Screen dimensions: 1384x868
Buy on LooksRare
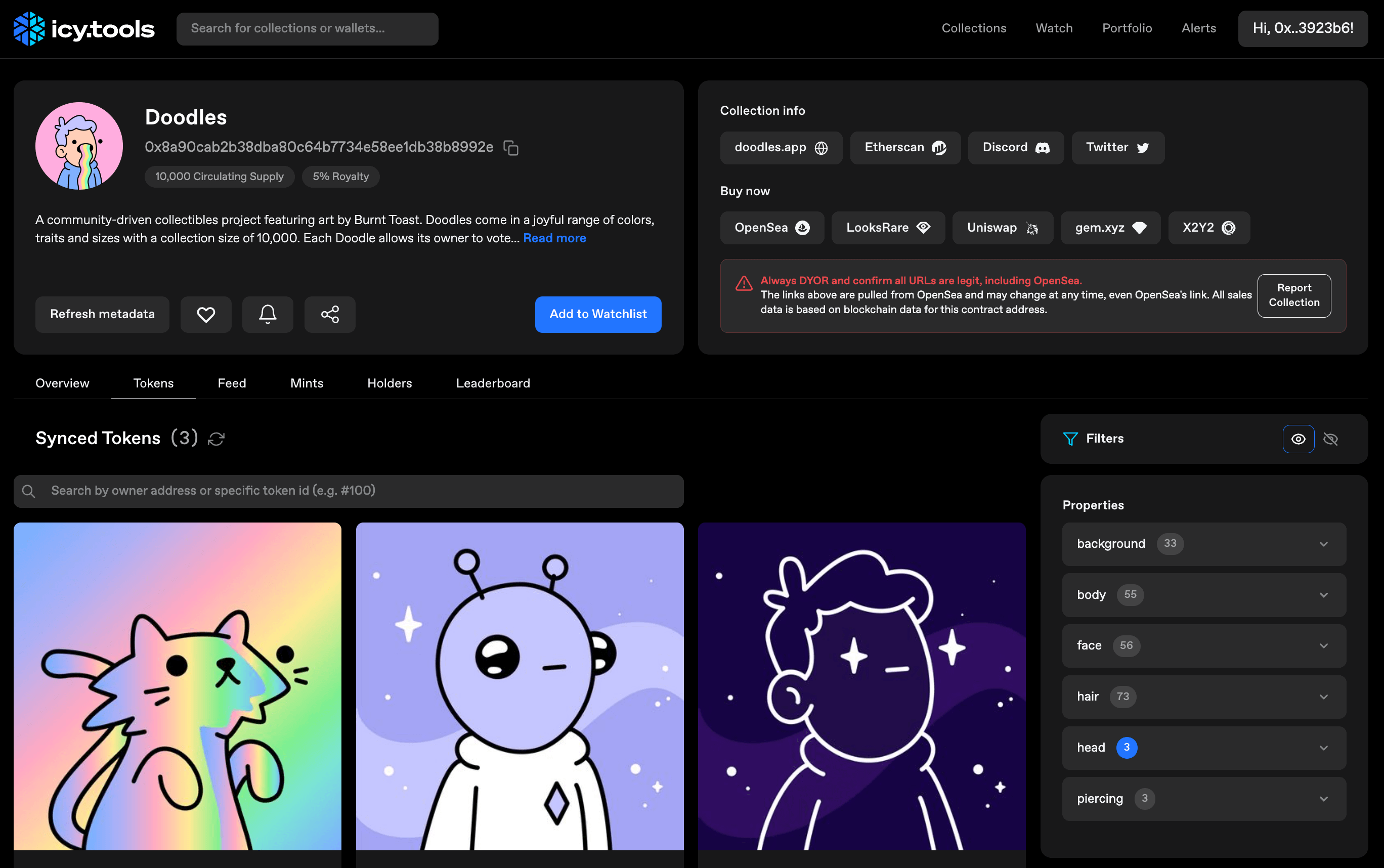888,228
